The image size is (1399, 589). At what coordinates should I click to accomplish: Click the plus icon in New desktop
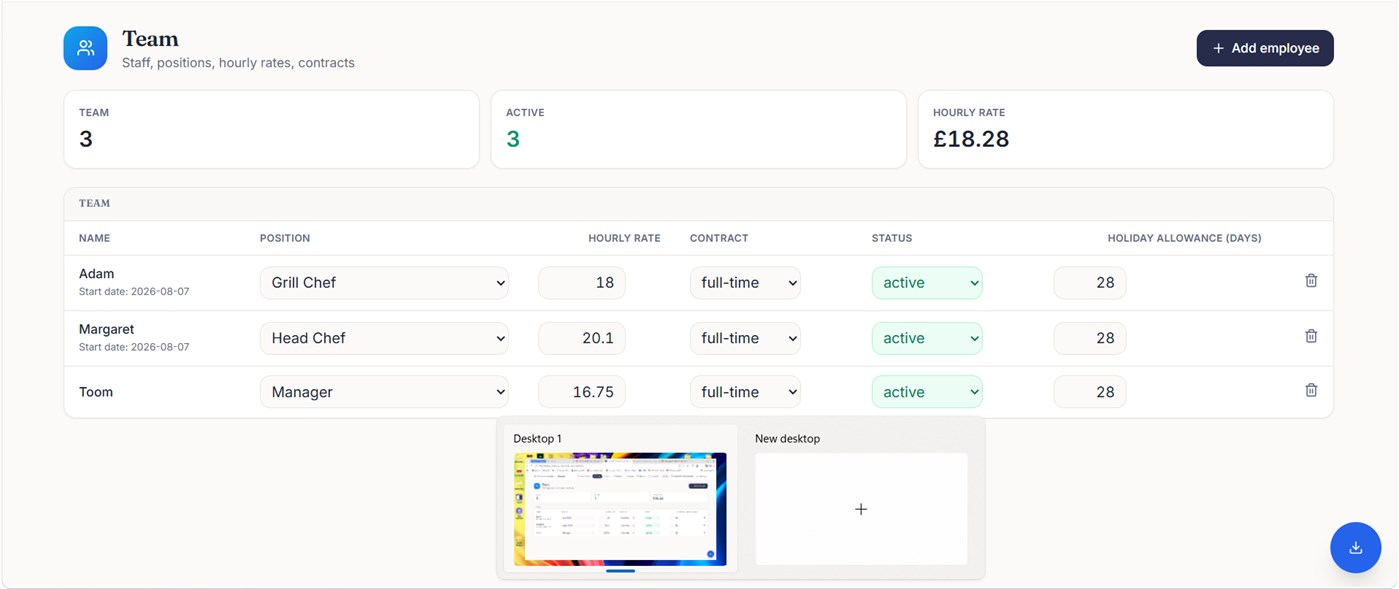(861, 509)
